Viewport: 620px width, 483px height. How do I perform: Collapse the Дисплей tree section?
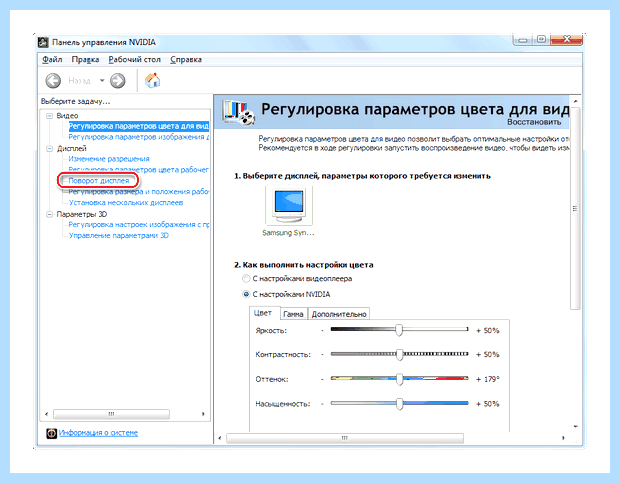(49, 149)
